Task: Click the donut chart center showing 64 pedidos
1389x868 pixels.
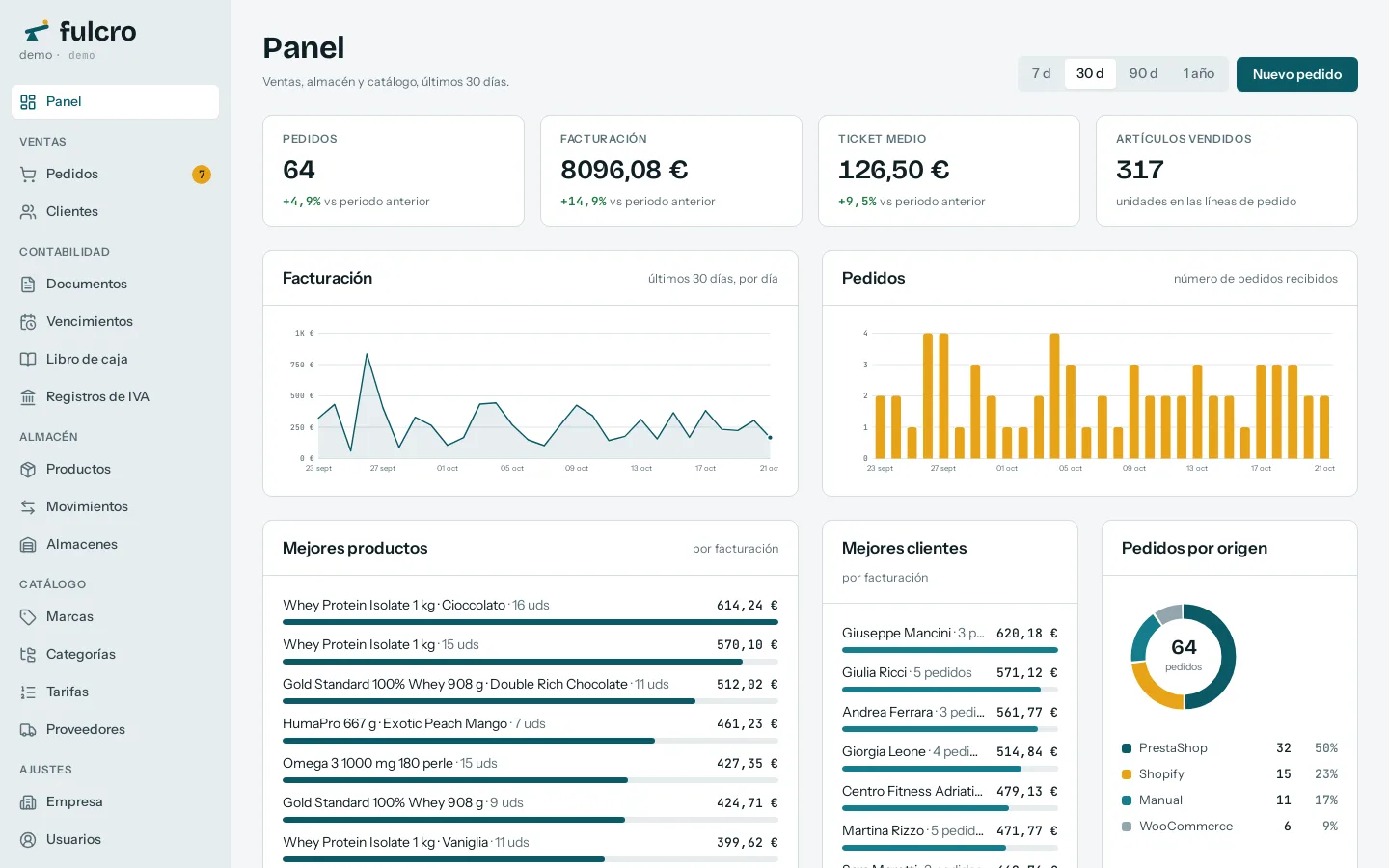Action: click(1184, 656)
